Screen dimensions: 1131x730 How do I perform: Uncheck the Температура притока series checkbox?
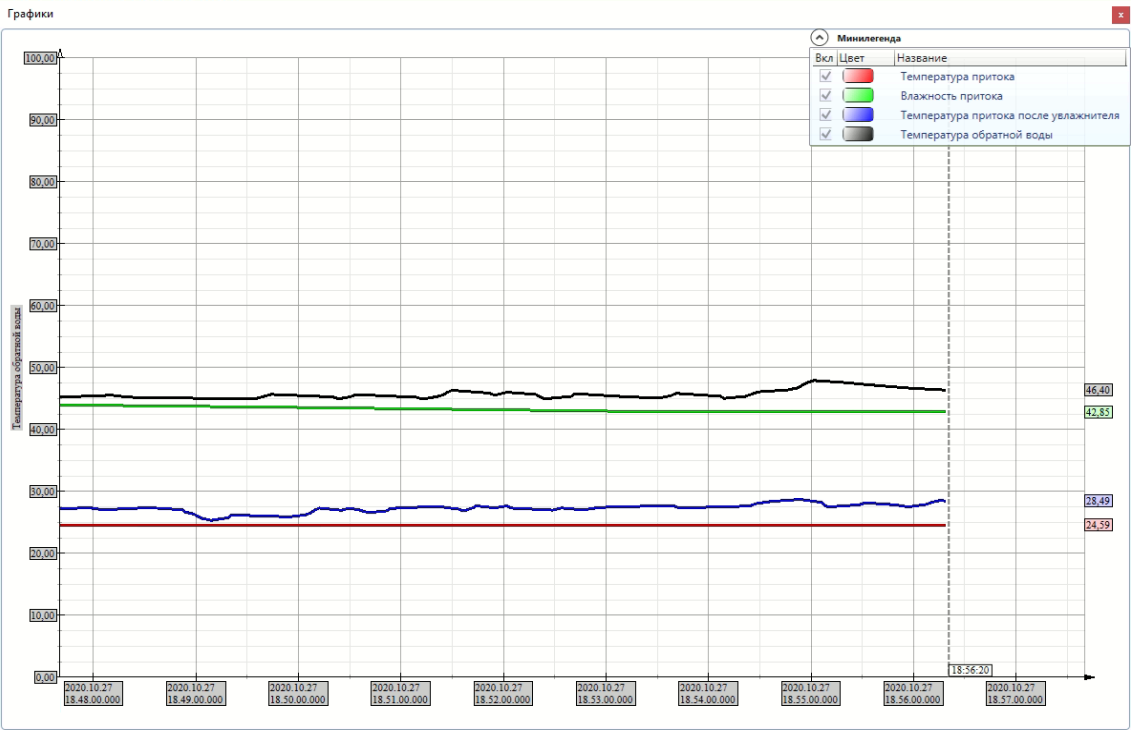(825, 76)
